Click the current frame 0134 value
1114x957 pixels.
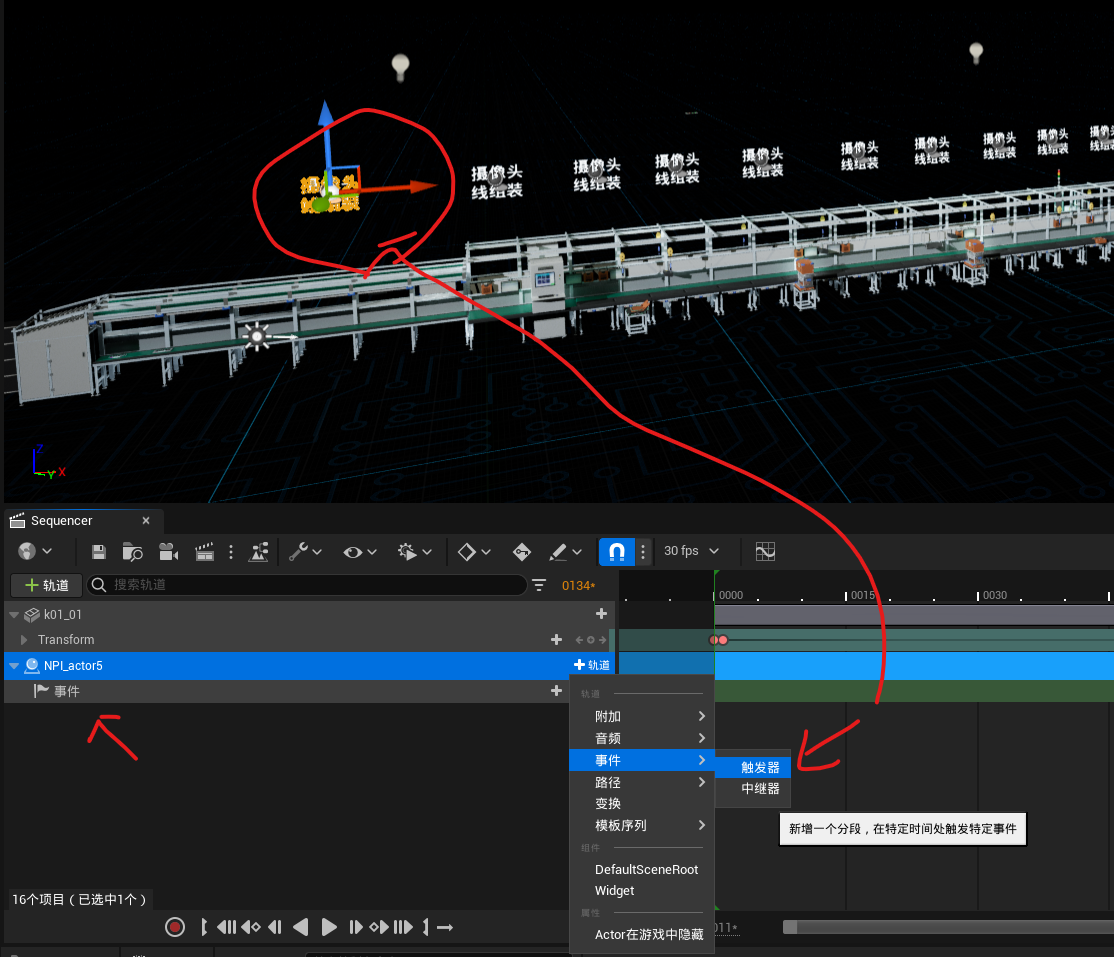click(x=578, y=585)
